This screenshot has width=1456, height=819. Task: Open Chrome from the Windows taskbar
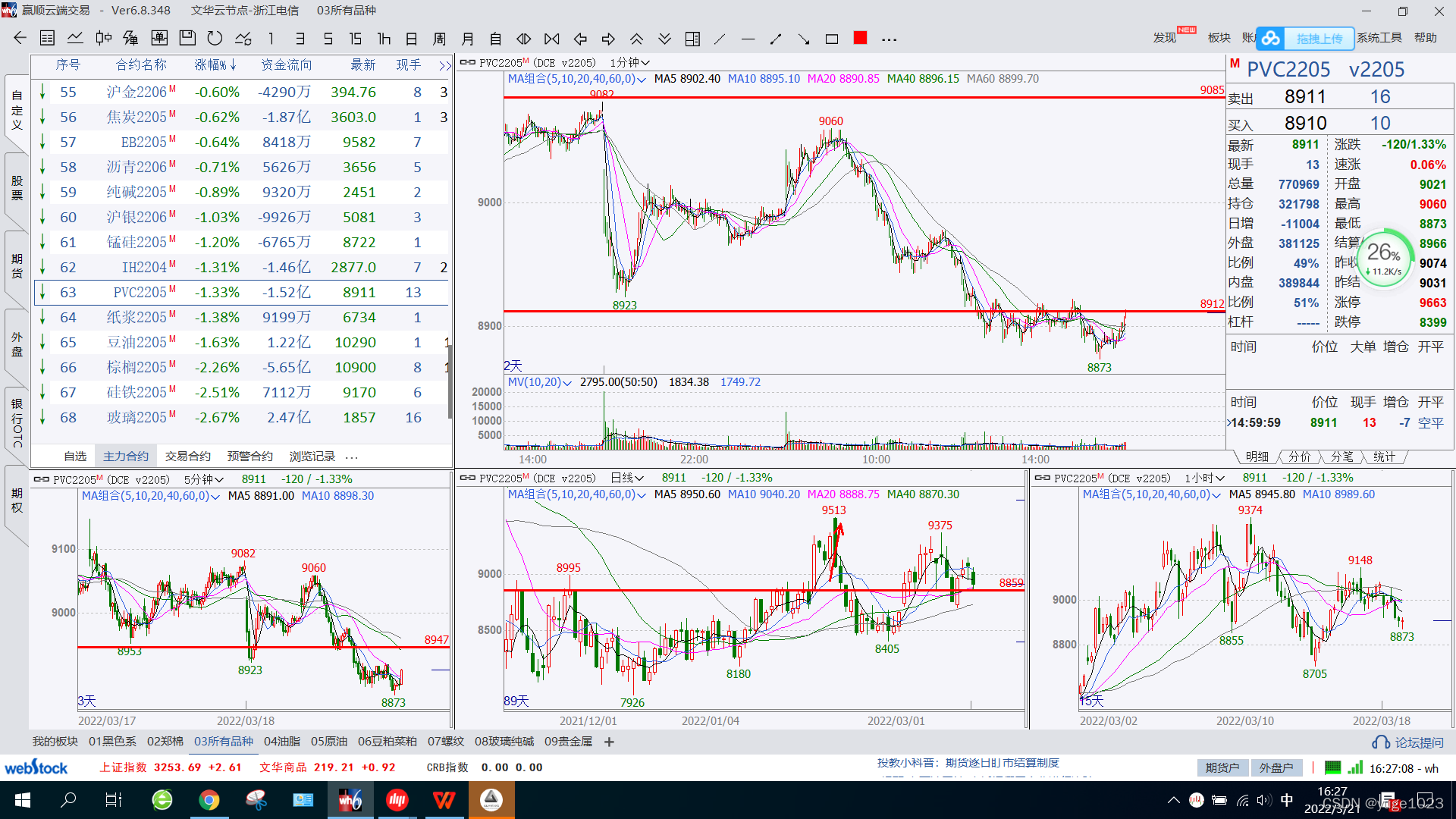[209, 800]
